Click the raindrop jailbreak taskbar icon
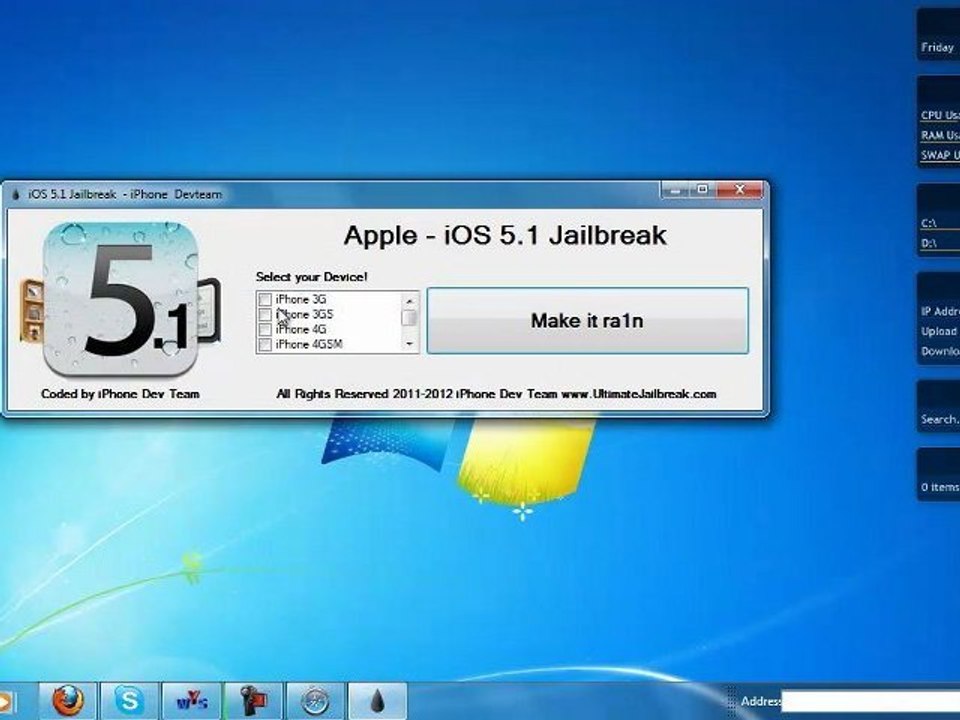 (x=377, y=700)
